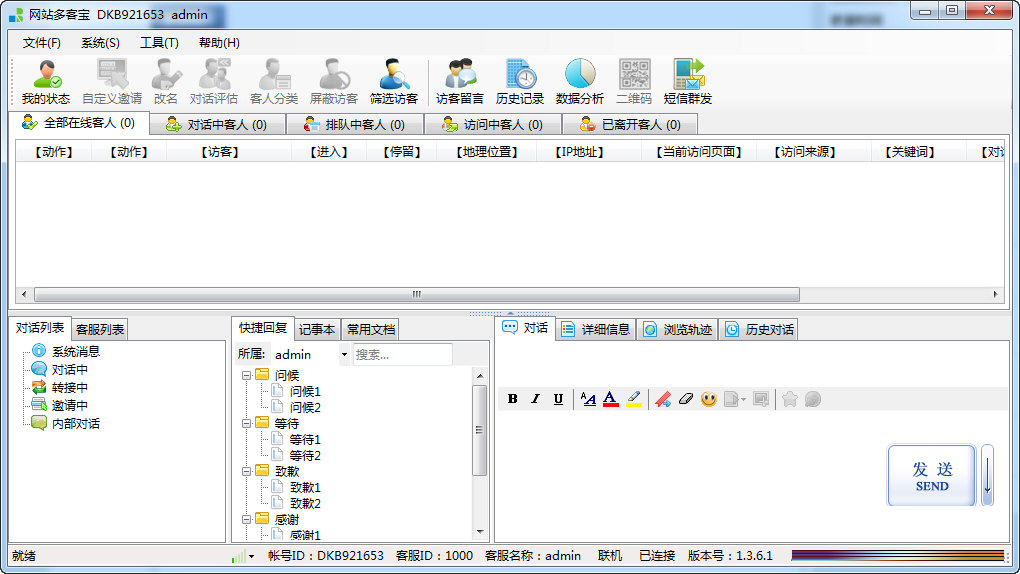Viewport: 1020px width, 574px height.
Task: Open 历史记录 history records
Action: (520, 81)
